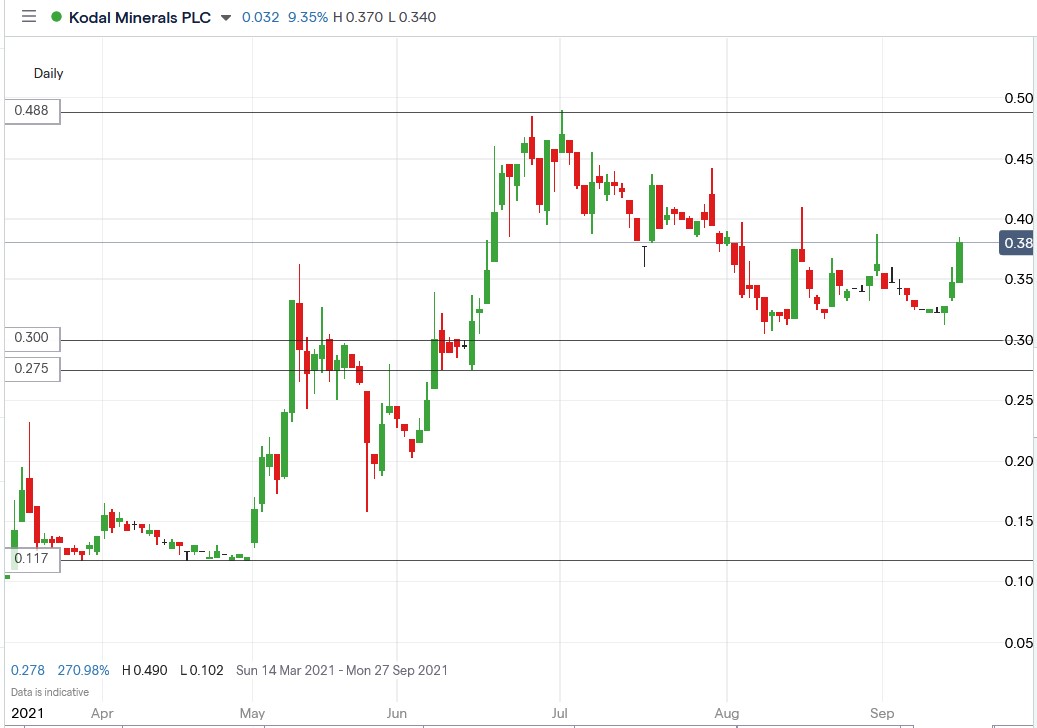
Task: Click the Aug label on time axis
Action: pyautogui.click(x=727, y=713)
